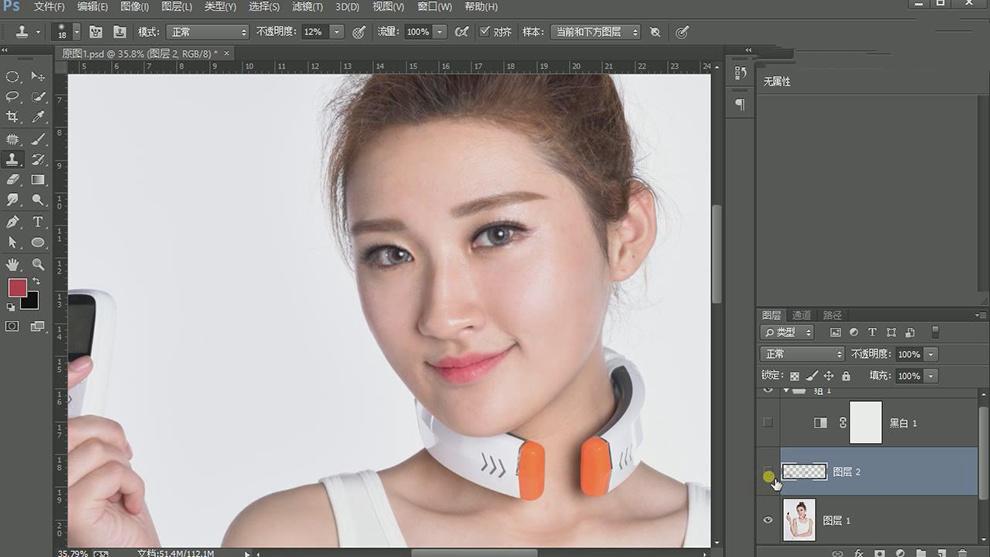990x557 pixels.
Task: Select the Horizontal Type tool
Action: 38,222
